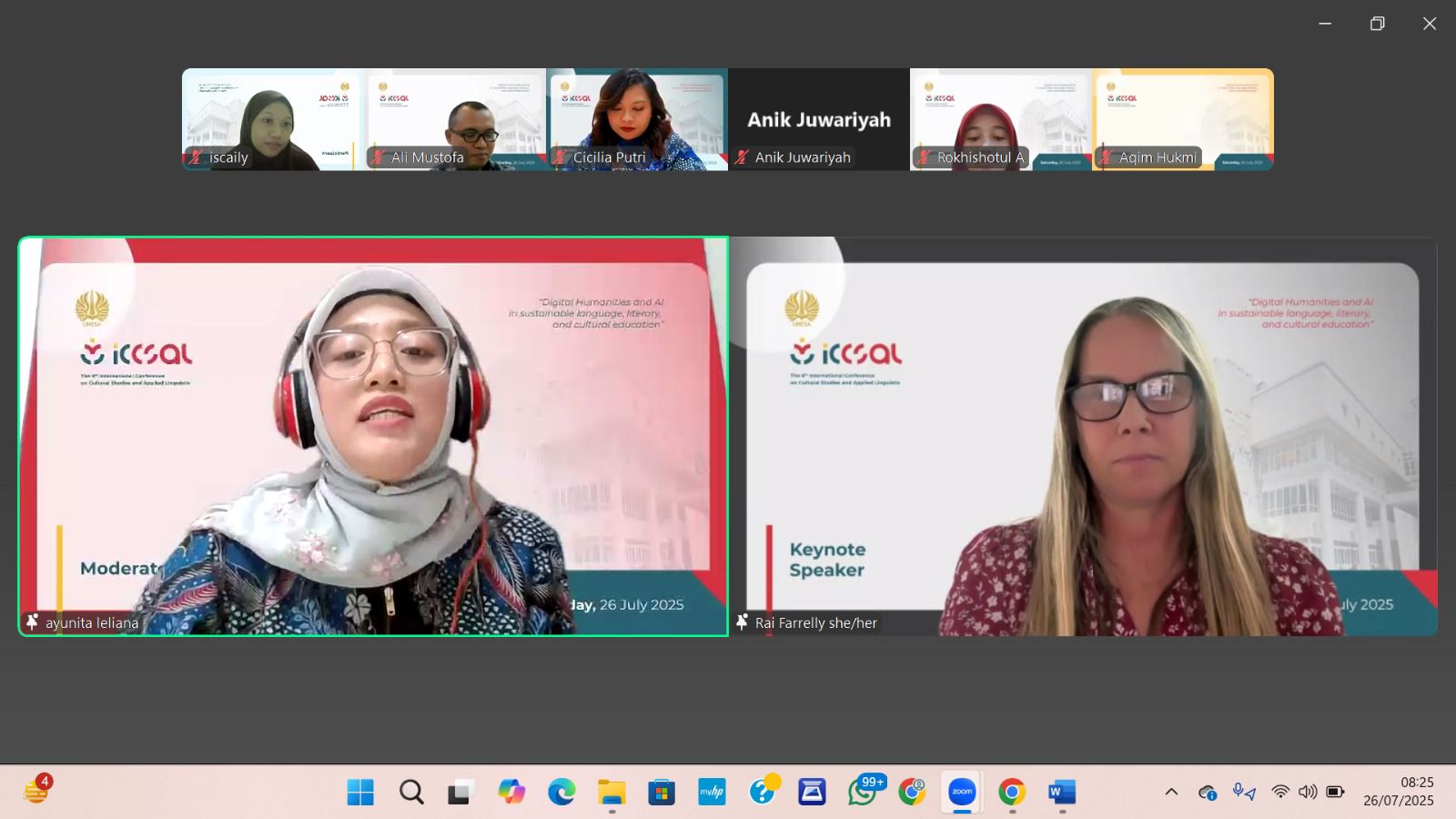This screenshot has height=819, width=1456.
Task: Click Cicilia Putri's participant tile
Action: click(637, 119)
